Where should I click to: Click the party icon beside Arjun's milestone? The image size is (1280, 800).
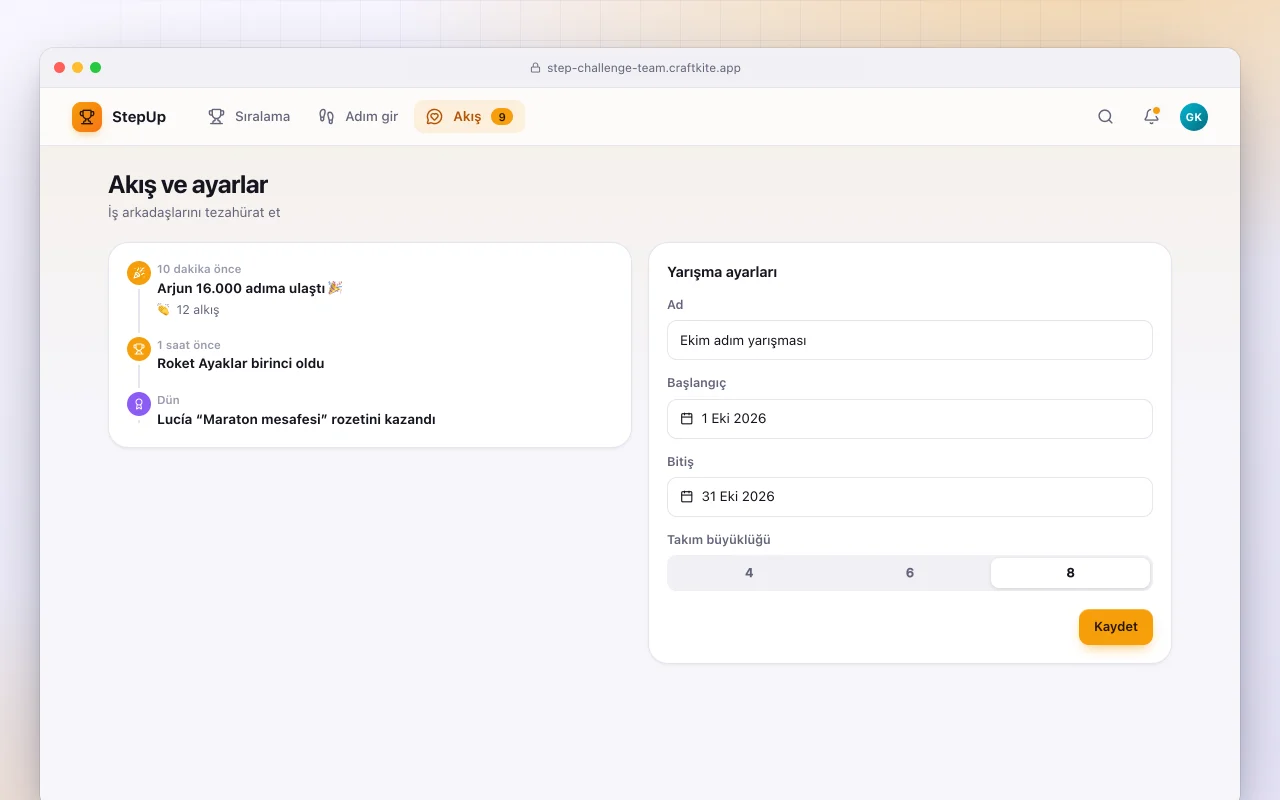139,273
